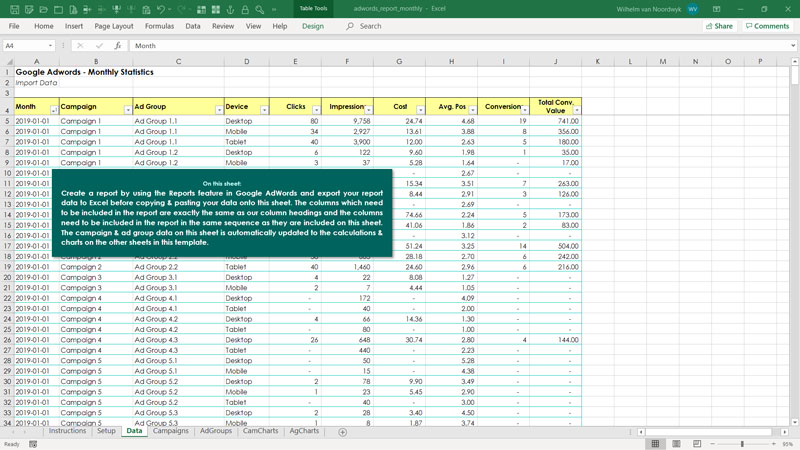
Task: Expand the Name Box dropdown arrow
Action: 50,45
